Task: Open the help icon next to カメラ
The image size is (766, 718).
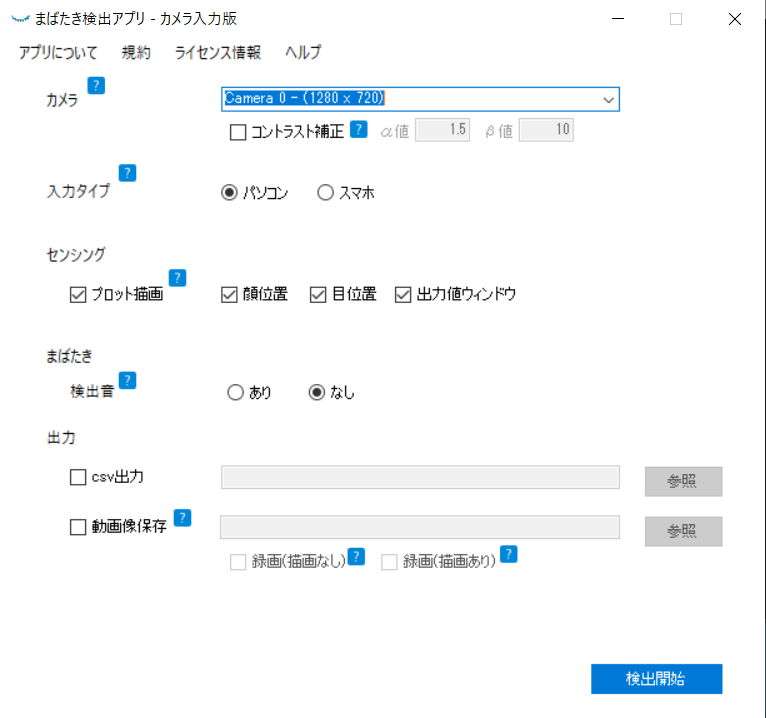Action: click(x=96, y=85)
